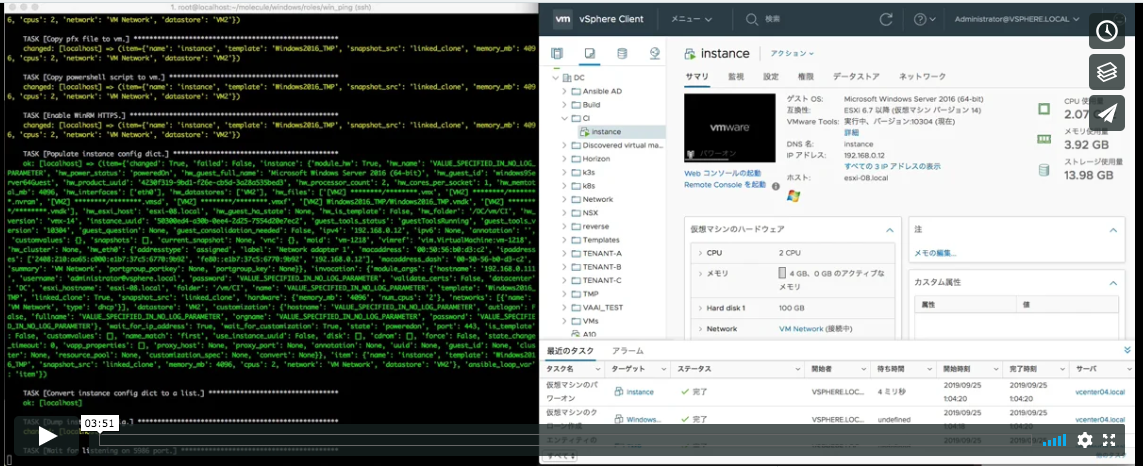
Task: Switch to Storage view icon
Action: click(x=622, y=53)
